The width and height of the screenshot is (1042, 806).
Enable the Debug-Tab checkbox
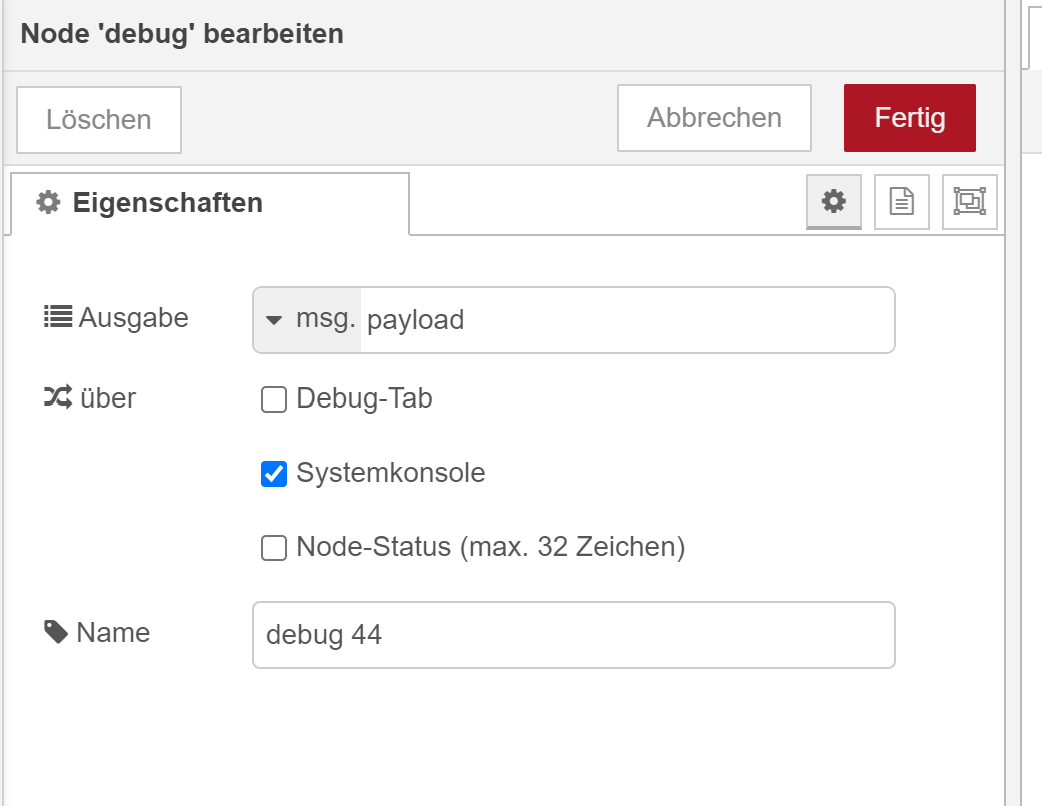click(273, 400)
